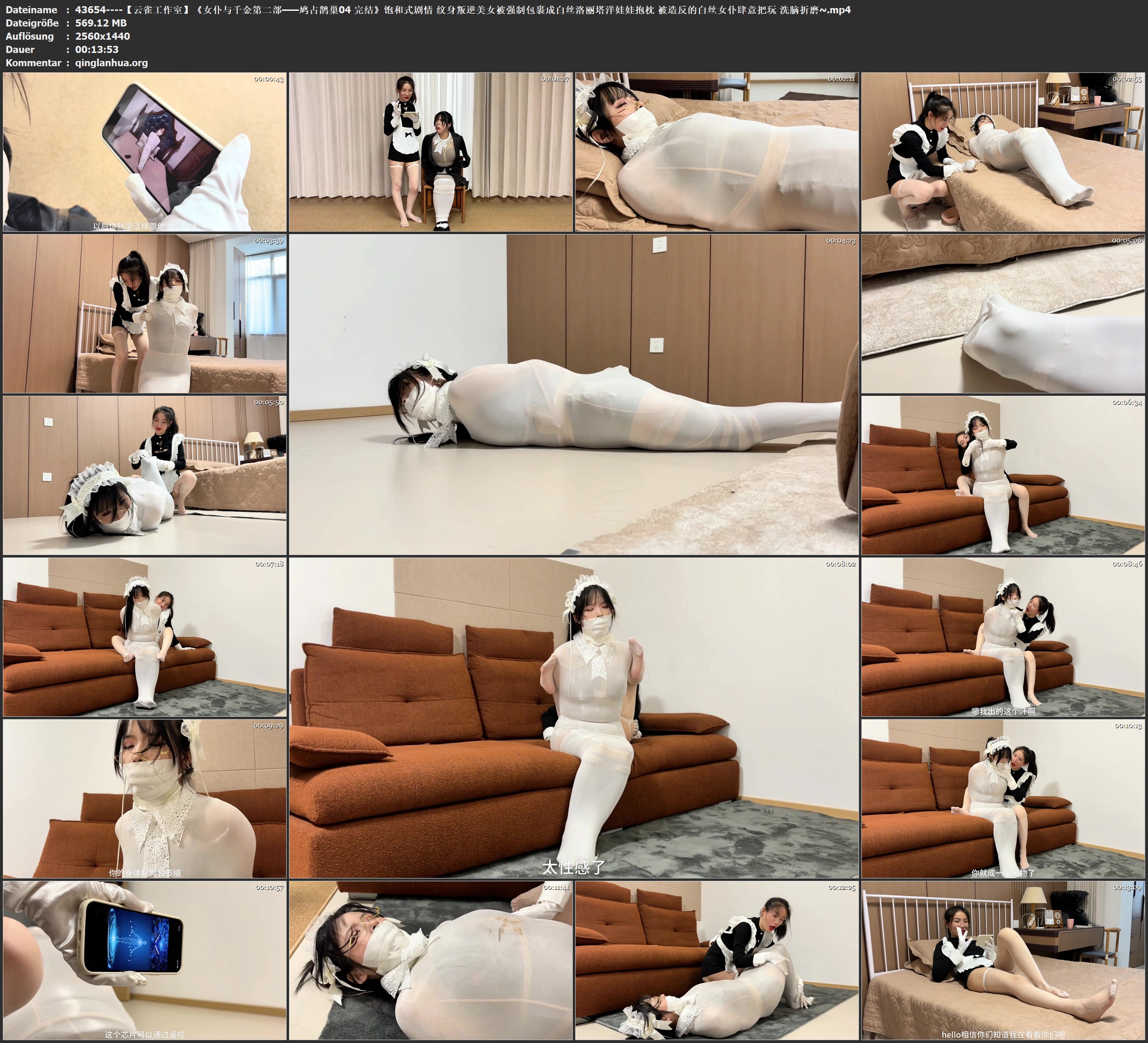Select the Auflösung value 2560x1440
The height and width of the screenshot is (1043, 1148).
(103, 36)
